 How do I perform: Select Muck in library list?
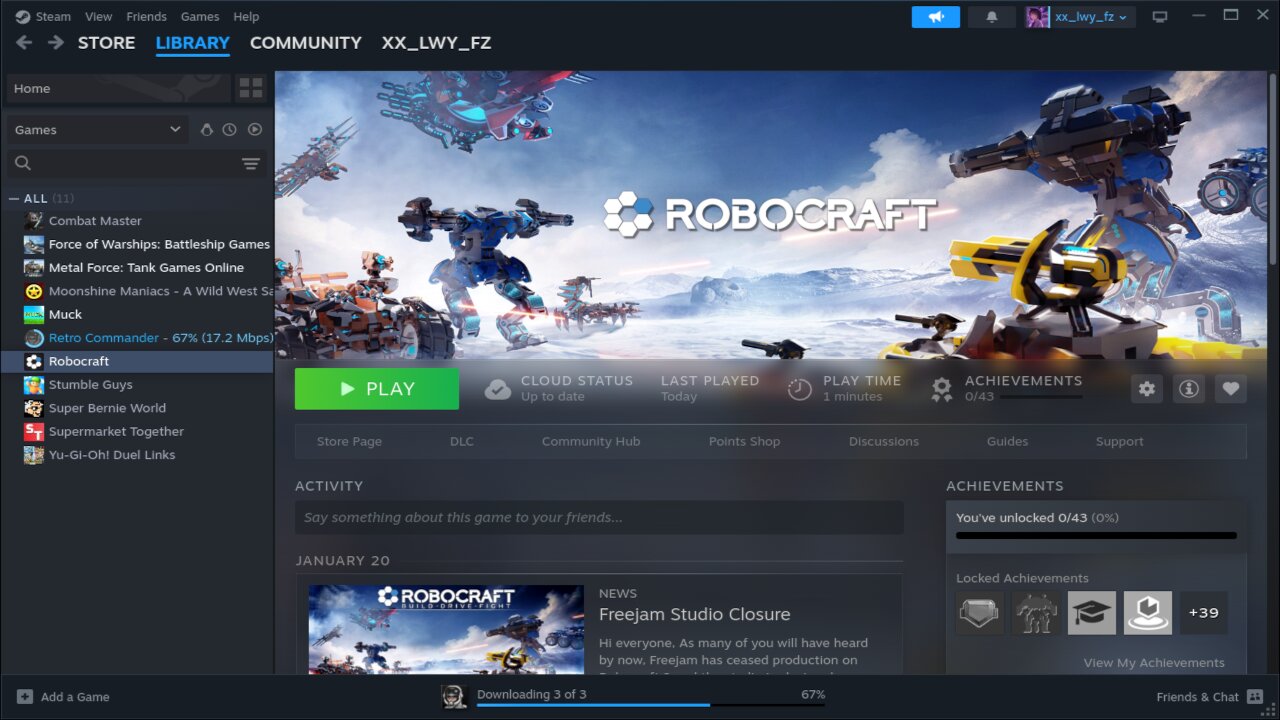pos(137,314)
